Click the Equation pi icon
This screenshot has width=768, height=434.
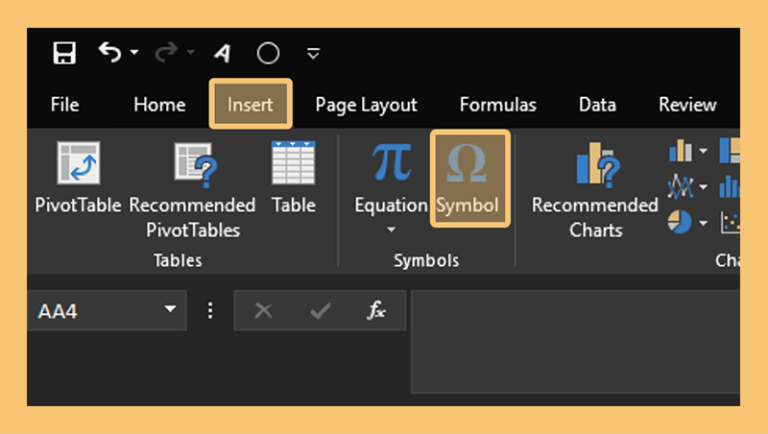click(x=391, y=163)
